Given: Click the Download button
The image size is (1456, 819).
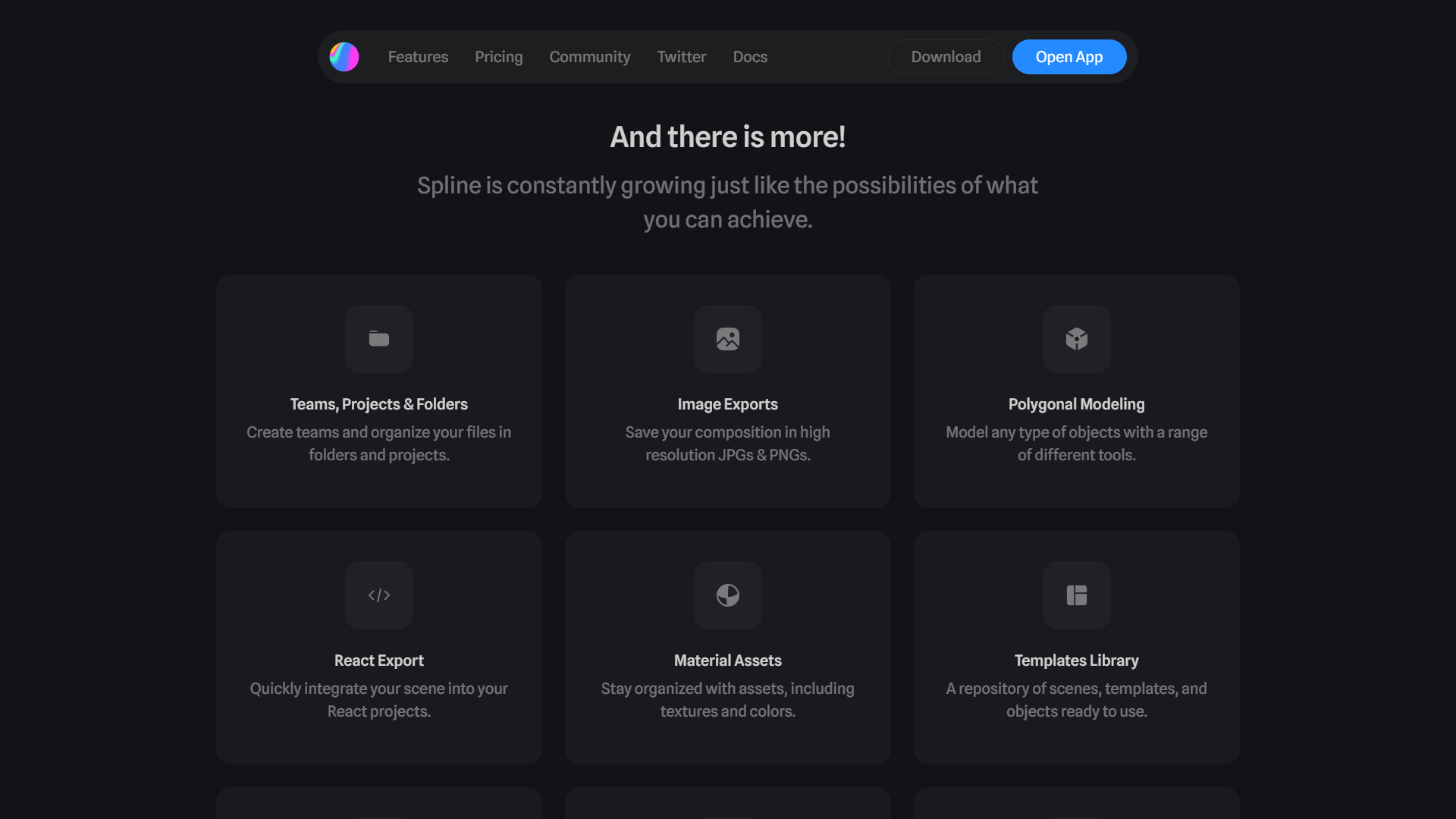Looking at the screenshot, I should pyautogui.click(x=946, y=57).
